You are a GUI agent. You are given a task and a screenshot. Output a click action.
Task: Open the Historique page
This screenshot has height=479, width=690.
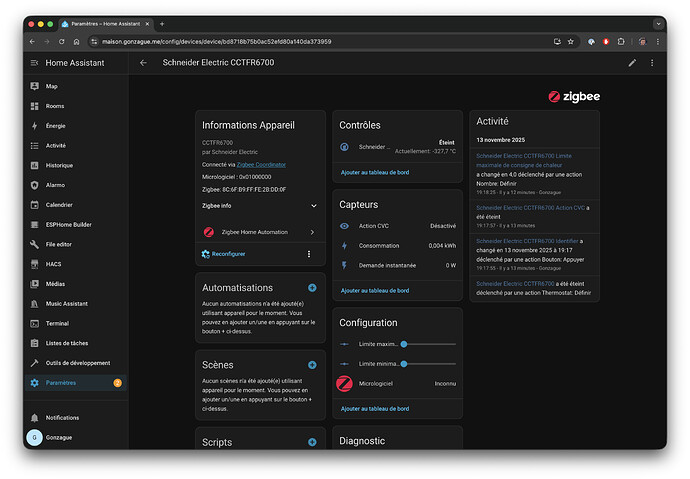pos(76,165)
